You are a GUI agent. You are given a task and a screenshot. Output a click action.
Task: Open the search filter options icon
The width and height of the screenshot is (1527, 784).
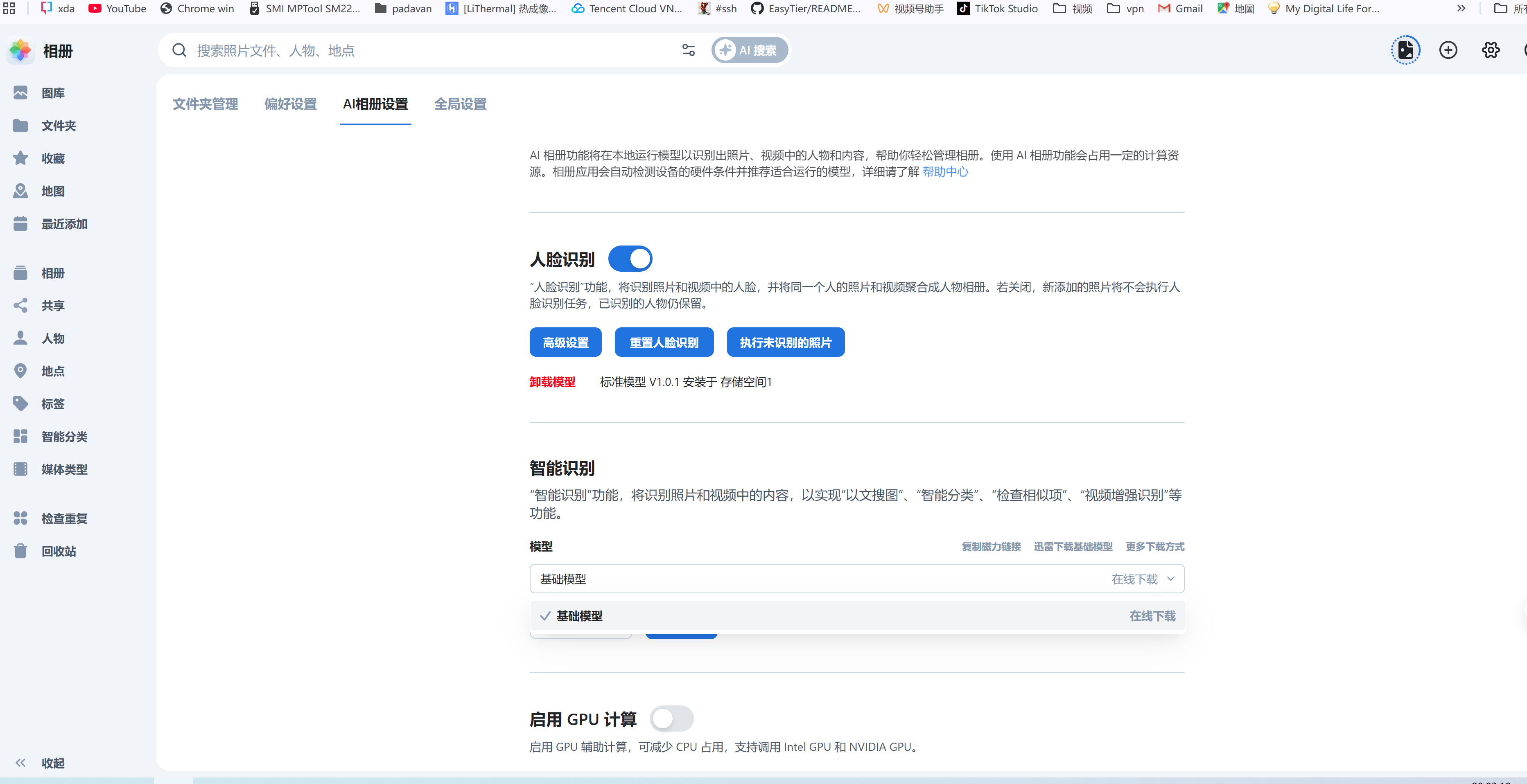688,50
